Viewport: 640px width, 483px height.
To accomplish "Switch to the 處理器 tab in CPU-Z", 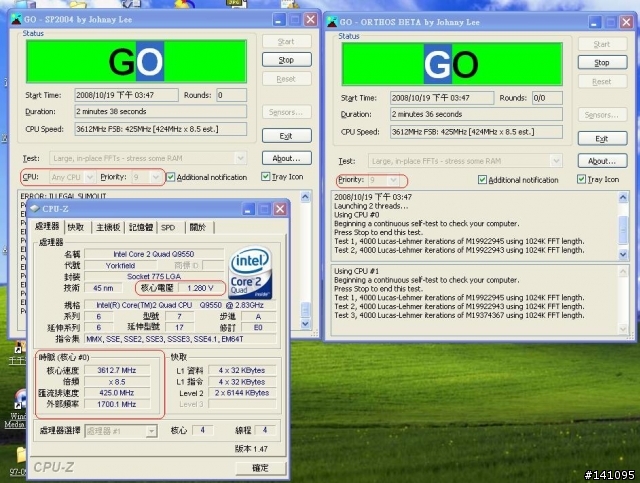I will click(47, 227).
